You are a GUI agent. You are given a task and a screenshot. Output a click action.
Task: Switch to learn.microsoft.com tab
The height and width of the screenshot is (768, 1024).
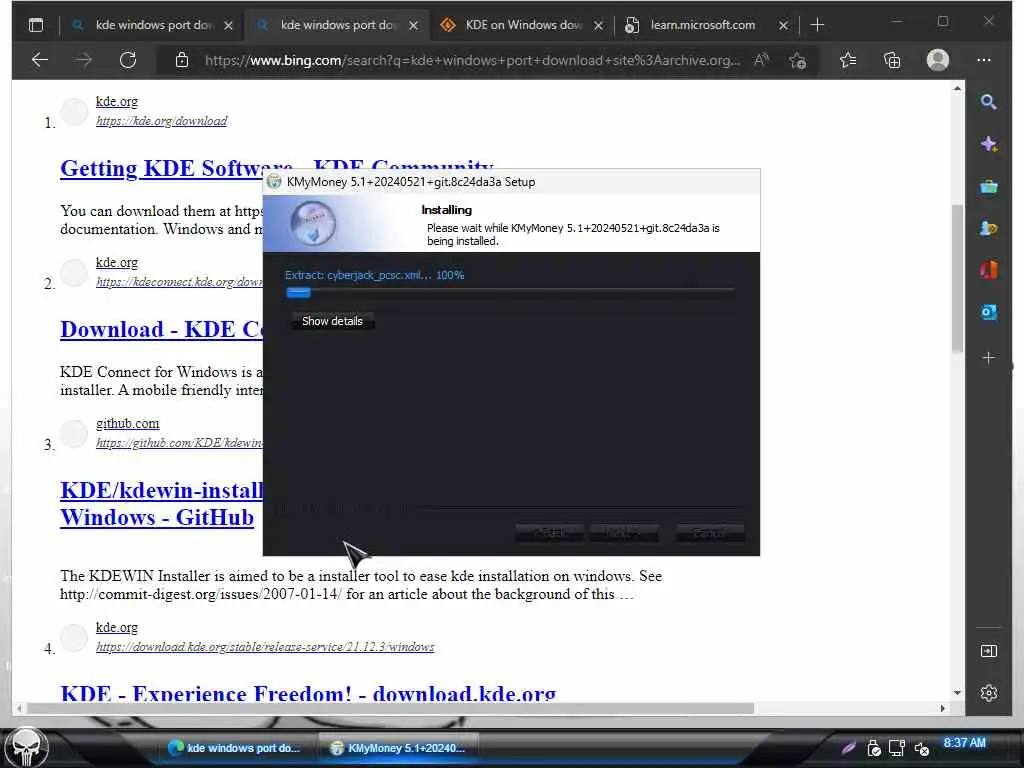703,25
